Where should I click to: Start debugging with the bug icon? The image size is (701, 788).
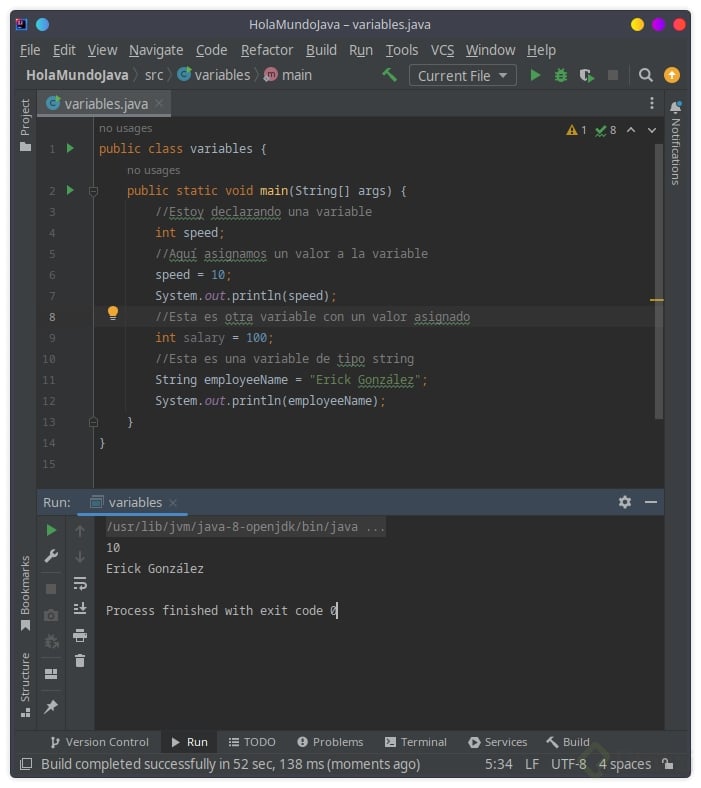click(x=561, y=75)
